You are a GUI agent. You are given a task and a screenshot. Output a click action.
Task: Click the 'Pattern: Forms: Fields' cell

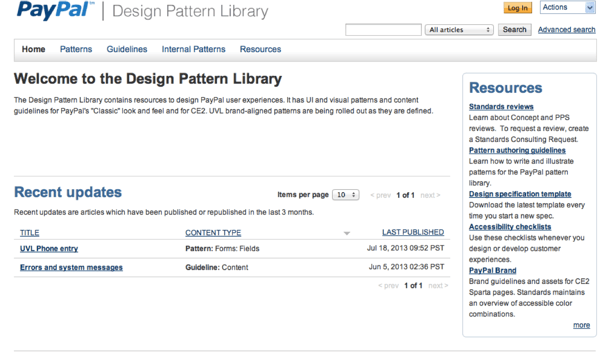(x=222, y=249)
